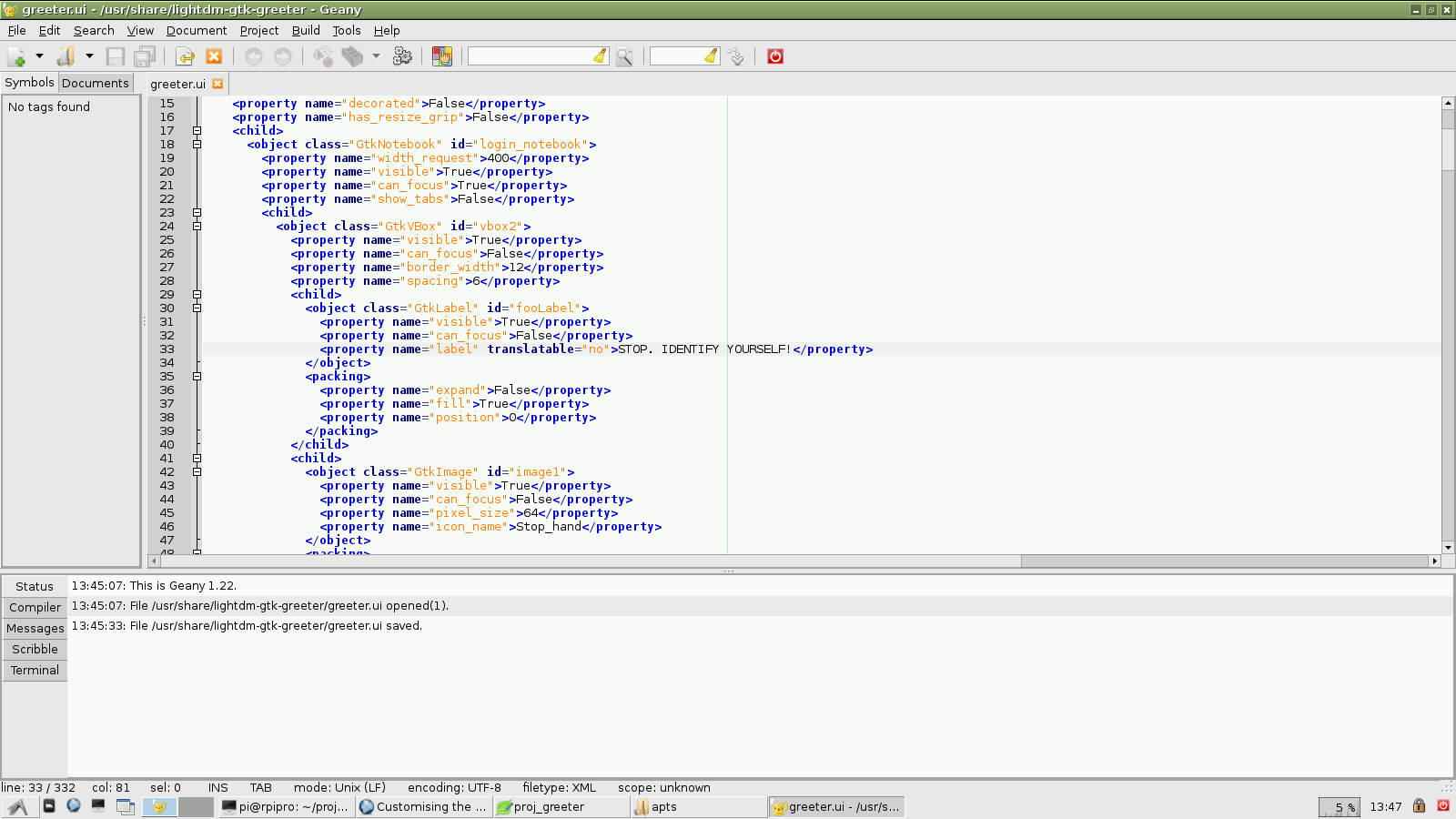Open the File menu
The height and width of the screenshot is (819, 1456).
[16, 30]
